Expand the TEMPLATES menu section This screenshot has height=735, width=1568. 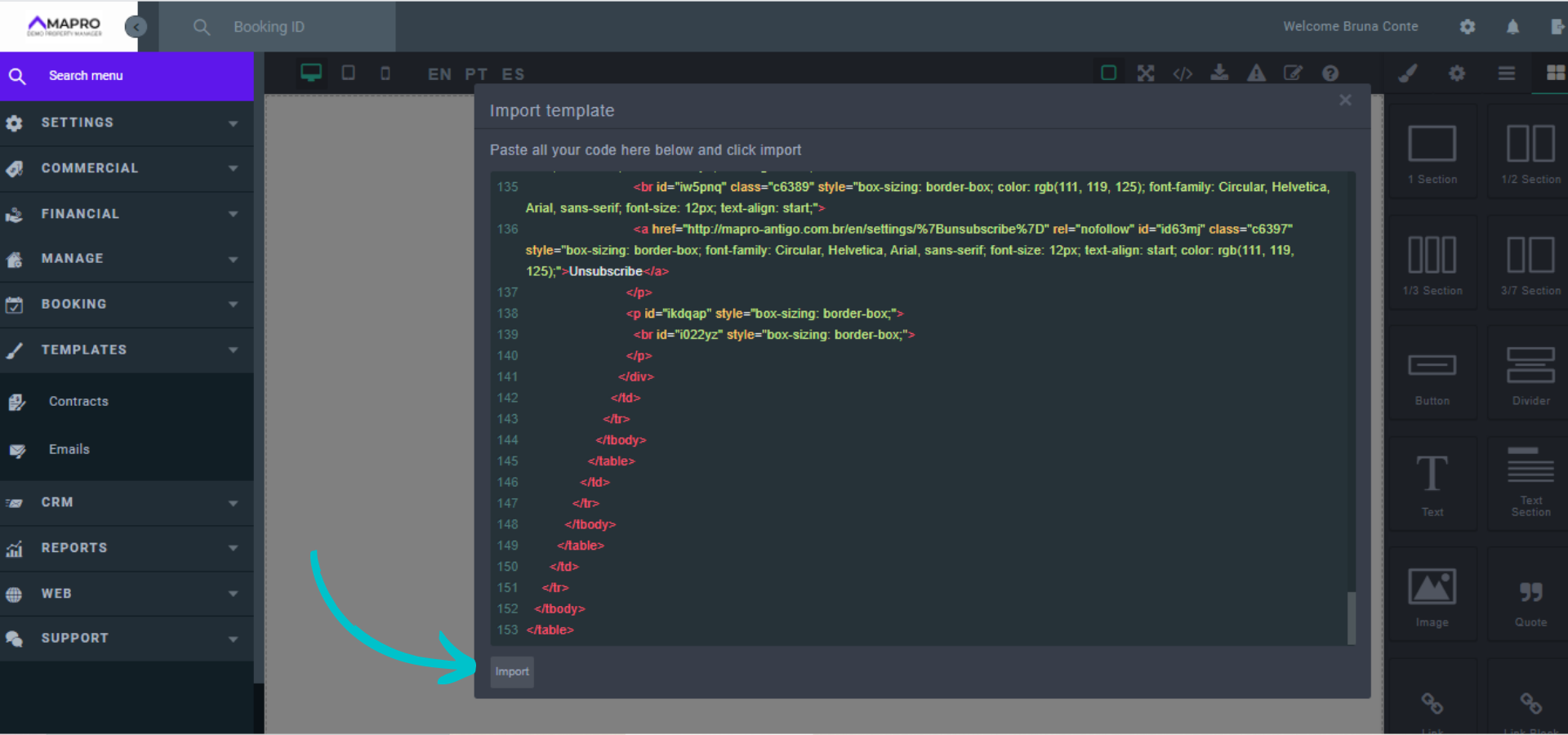click(x=127, y=350)
